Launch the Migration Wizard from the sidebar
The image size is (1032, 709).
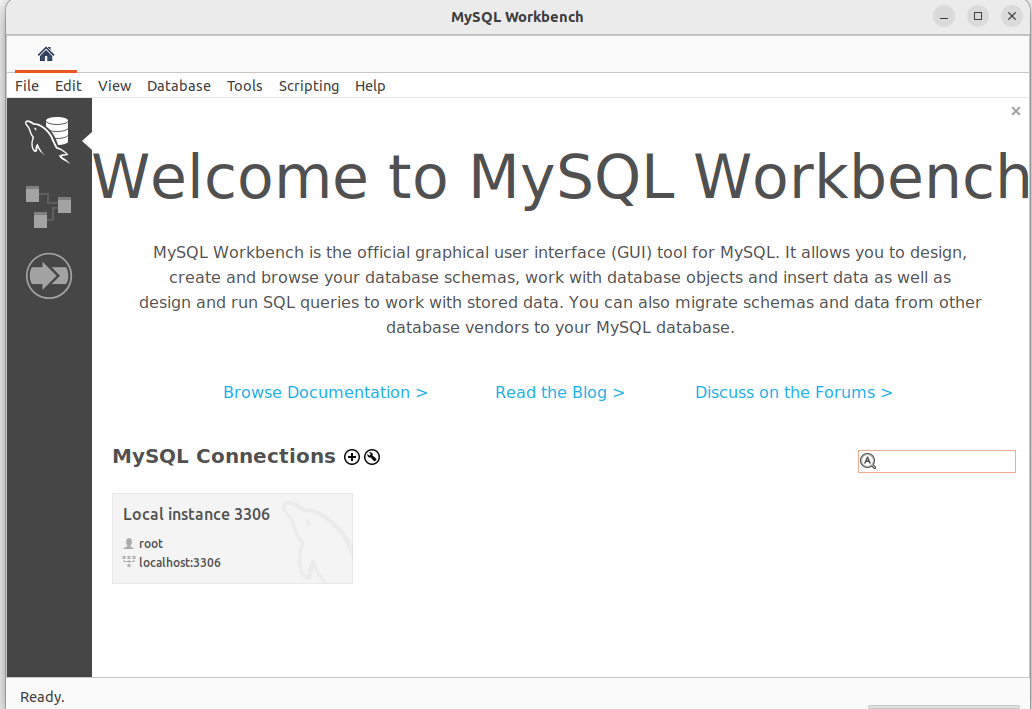[x=48, y=276]
